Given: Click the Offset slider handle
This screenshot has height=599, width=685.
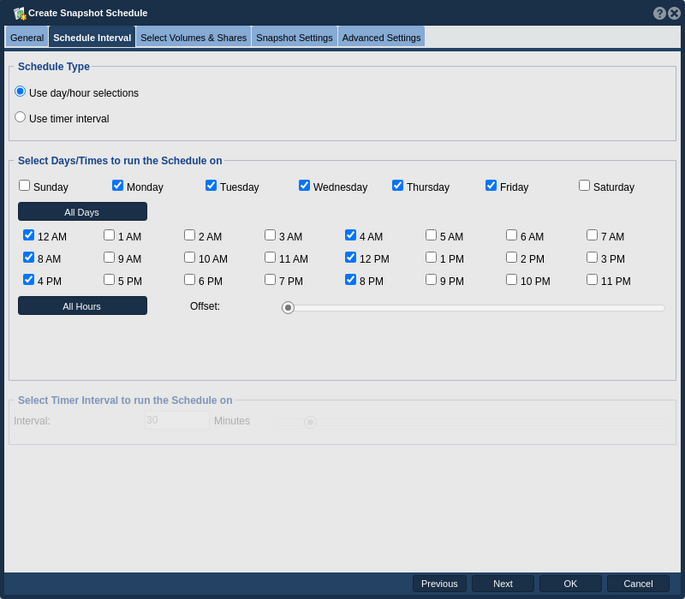Looking at the screenshot, I should click(x=288, y=308).
